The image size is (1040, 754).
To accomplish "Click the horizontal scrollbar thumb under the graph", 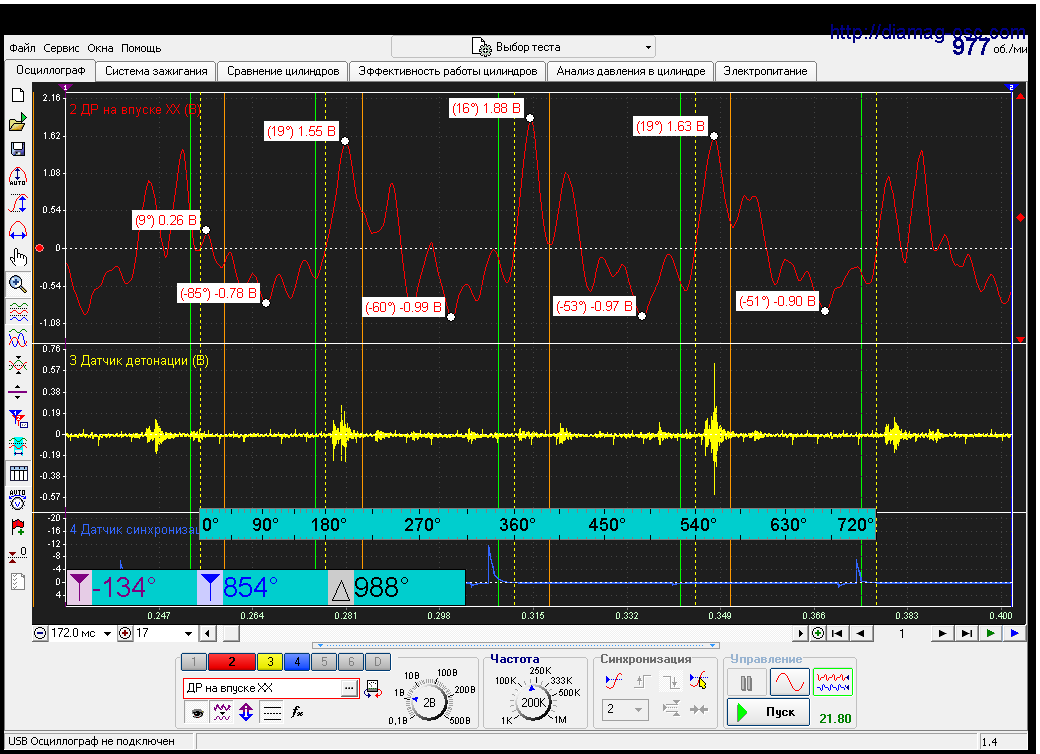I will tap(231, 633).
